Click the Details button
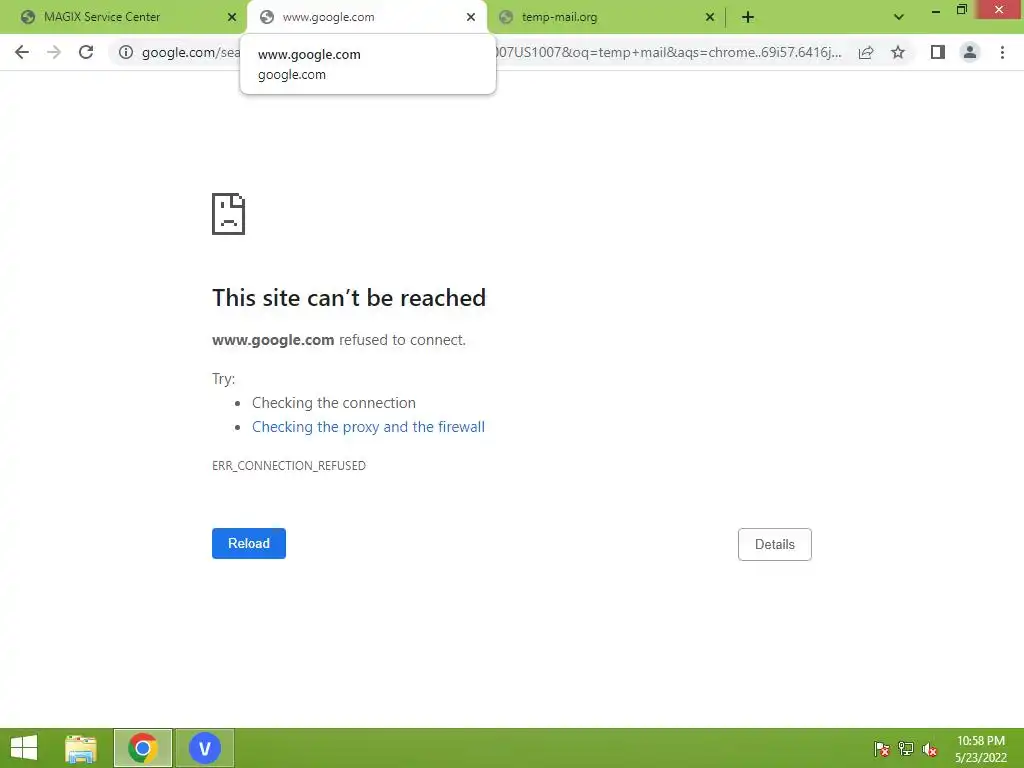Viewport: 1024px width, 768px height. pyautogui.click(x=775, y=544)
